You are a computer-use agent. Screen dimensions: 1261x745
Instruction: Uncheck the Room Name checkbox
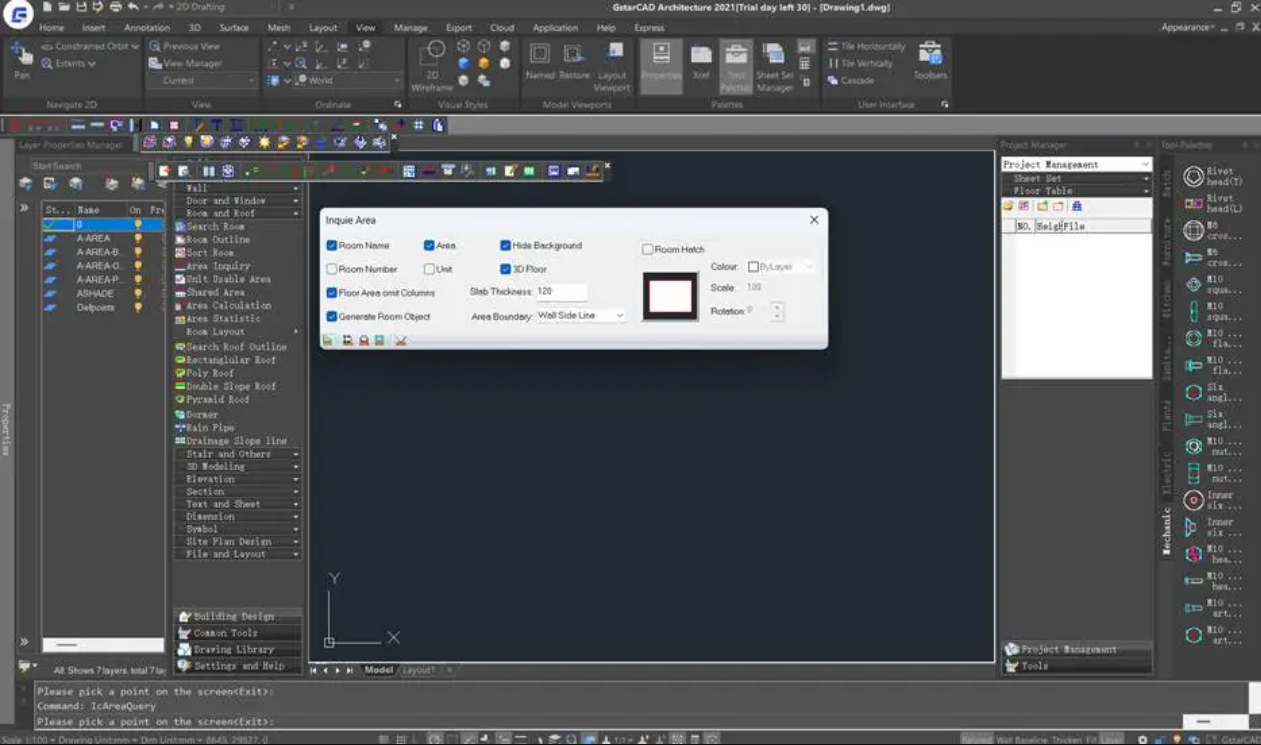coord(332,245)
